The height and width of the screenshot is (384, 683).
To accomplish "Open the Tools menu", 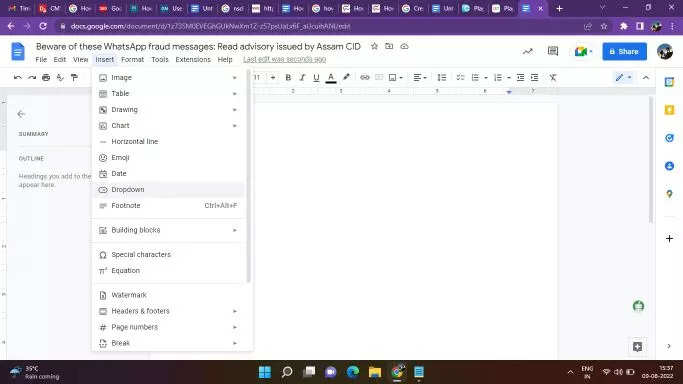I will point(160,59).
